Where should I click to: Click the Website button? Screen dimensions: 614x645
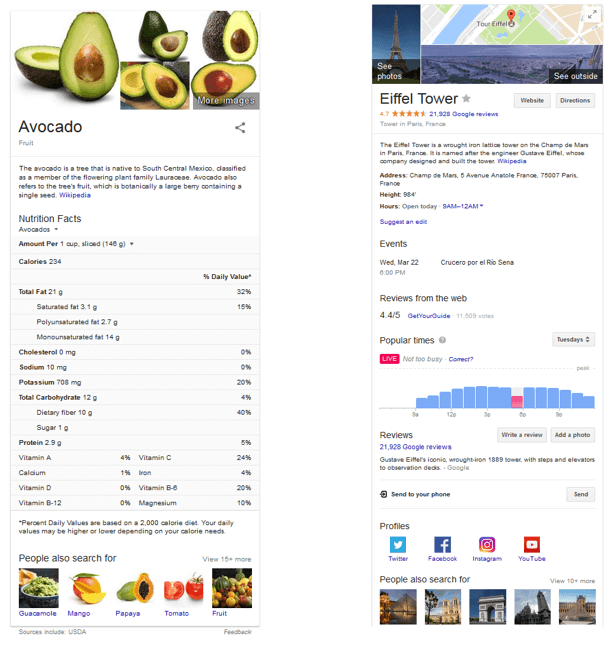(532, 101)
